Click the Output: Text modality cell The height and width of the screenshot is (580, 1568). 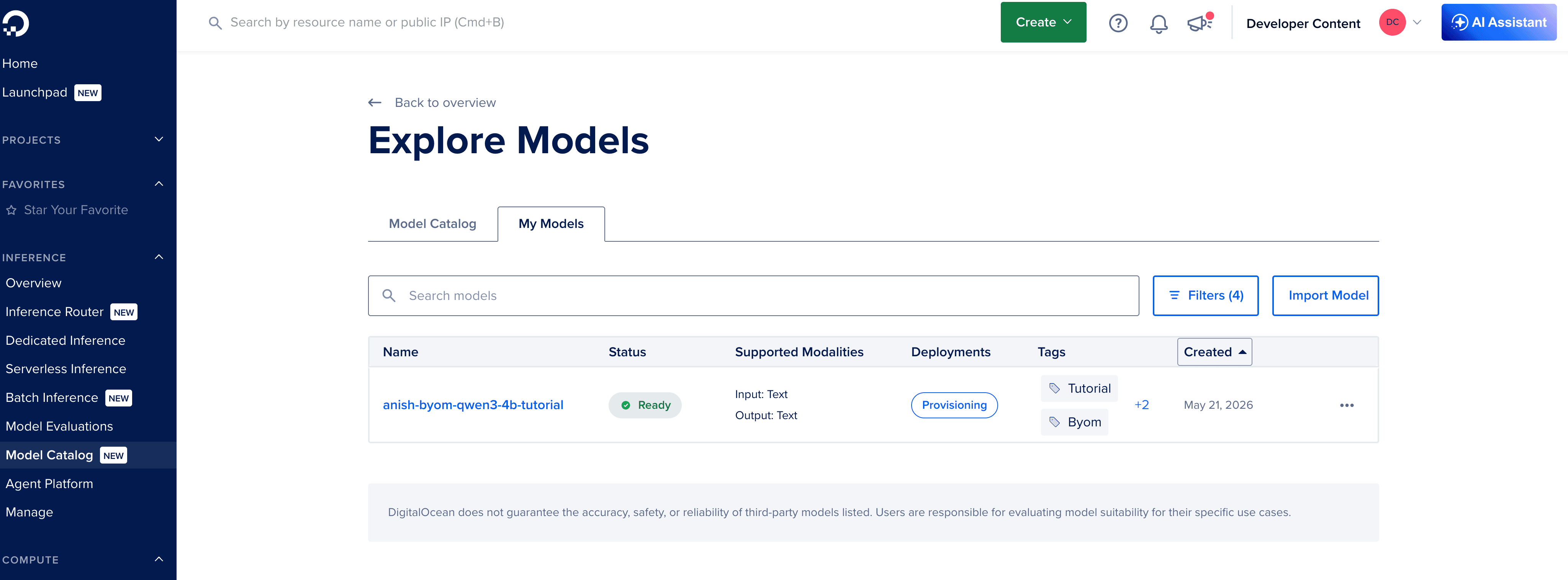tap(766, 416)
